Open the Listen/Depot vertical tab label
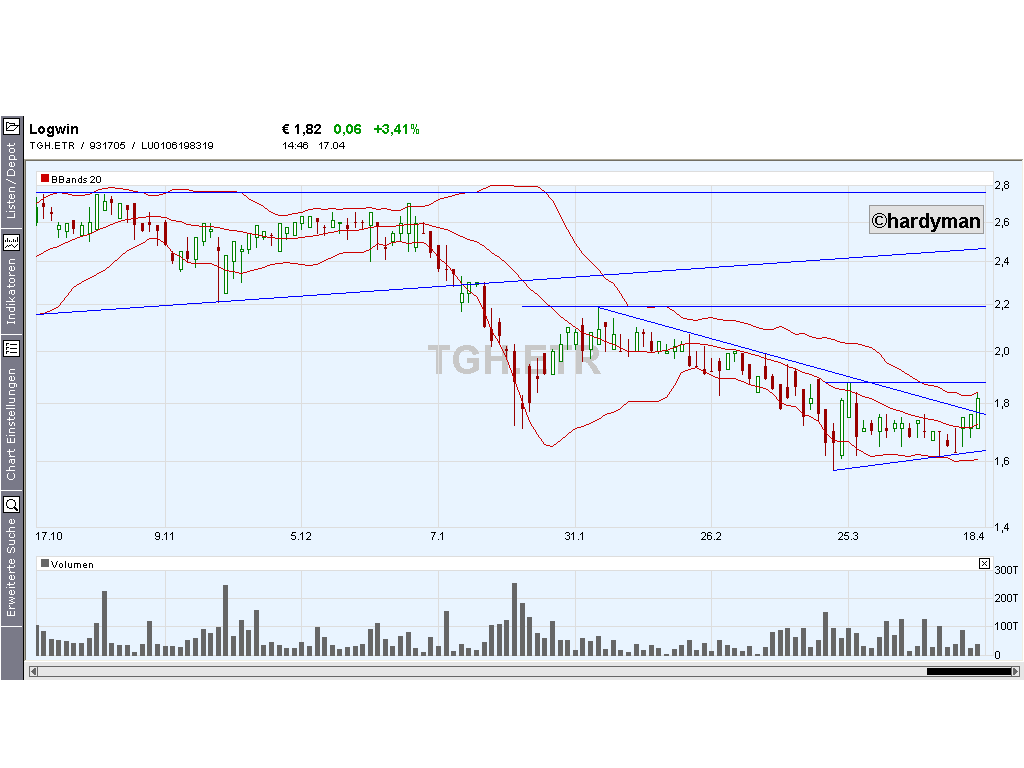 click(x=12, y=181)
